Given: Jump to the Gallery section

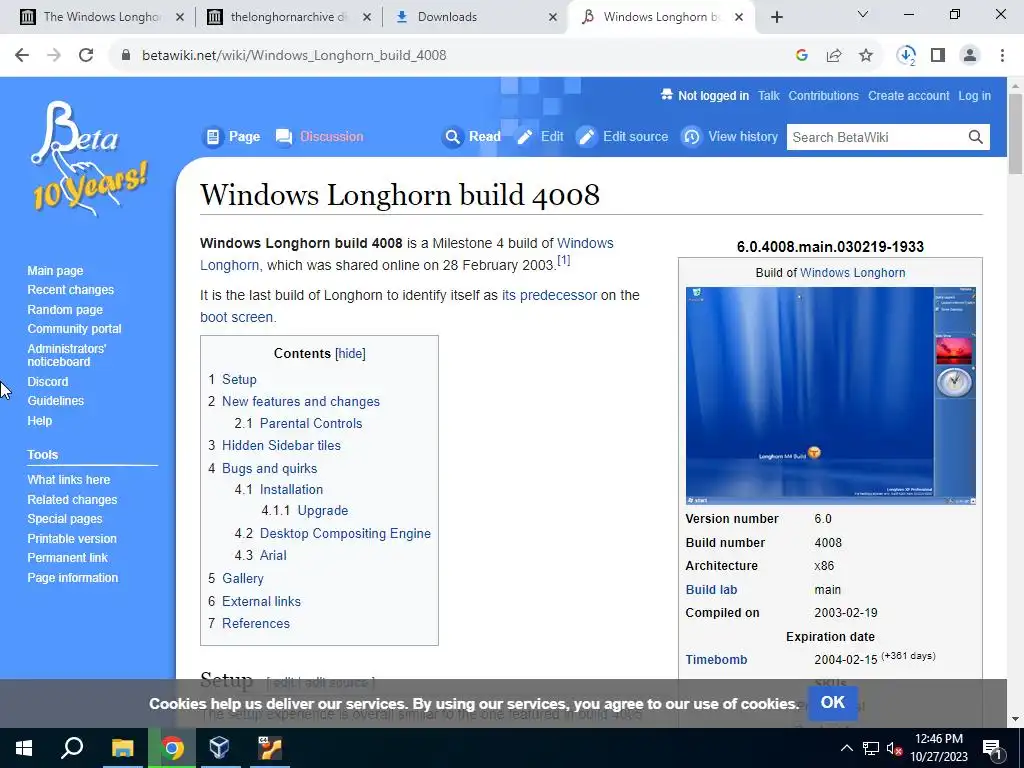Looking at the screenshot, I should (242, 579).
